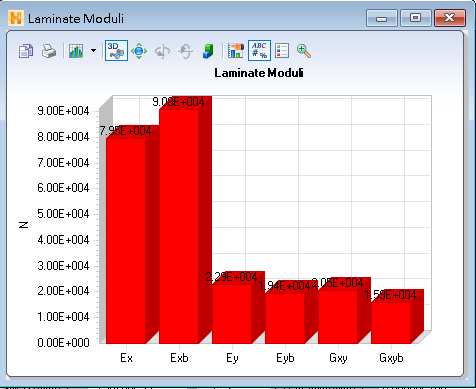Click the Laminate Moduli window app icon
Image resolution: width=476 pixels, height=389 pixels.
point(16,18)
